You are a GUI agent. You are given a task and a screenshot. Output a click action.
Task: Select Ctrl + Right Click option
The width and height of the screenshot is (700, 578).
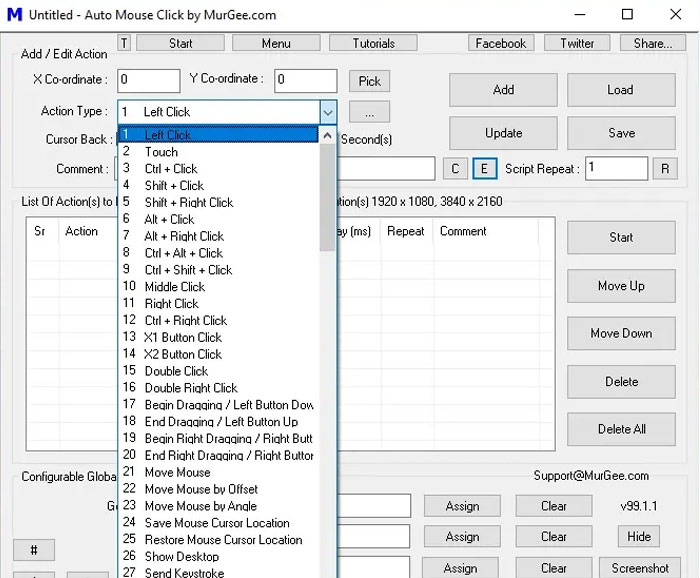click(218, 320)
